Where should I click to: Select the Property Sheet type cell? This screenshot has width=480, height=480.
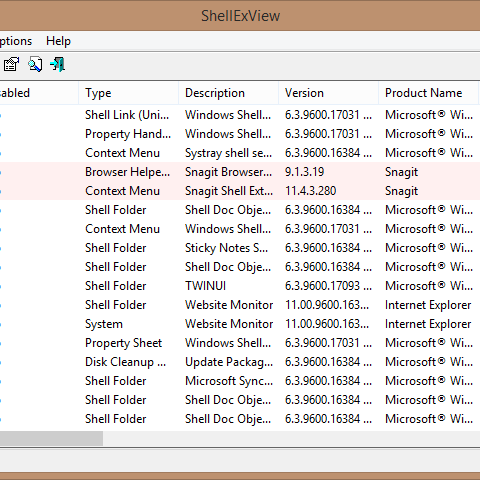pos(123,343)
